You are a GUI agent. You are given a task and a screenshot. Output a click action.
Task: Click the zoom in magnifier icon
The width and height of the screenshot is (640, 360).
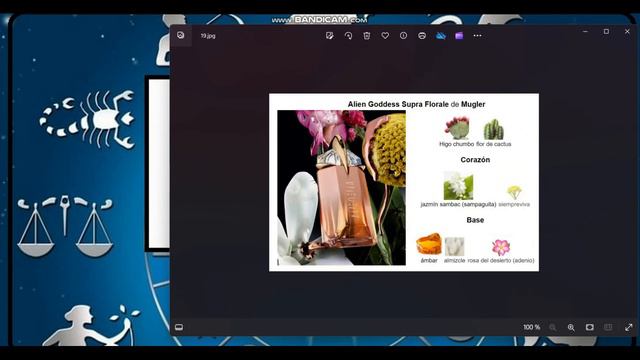[x=571, y=327]
